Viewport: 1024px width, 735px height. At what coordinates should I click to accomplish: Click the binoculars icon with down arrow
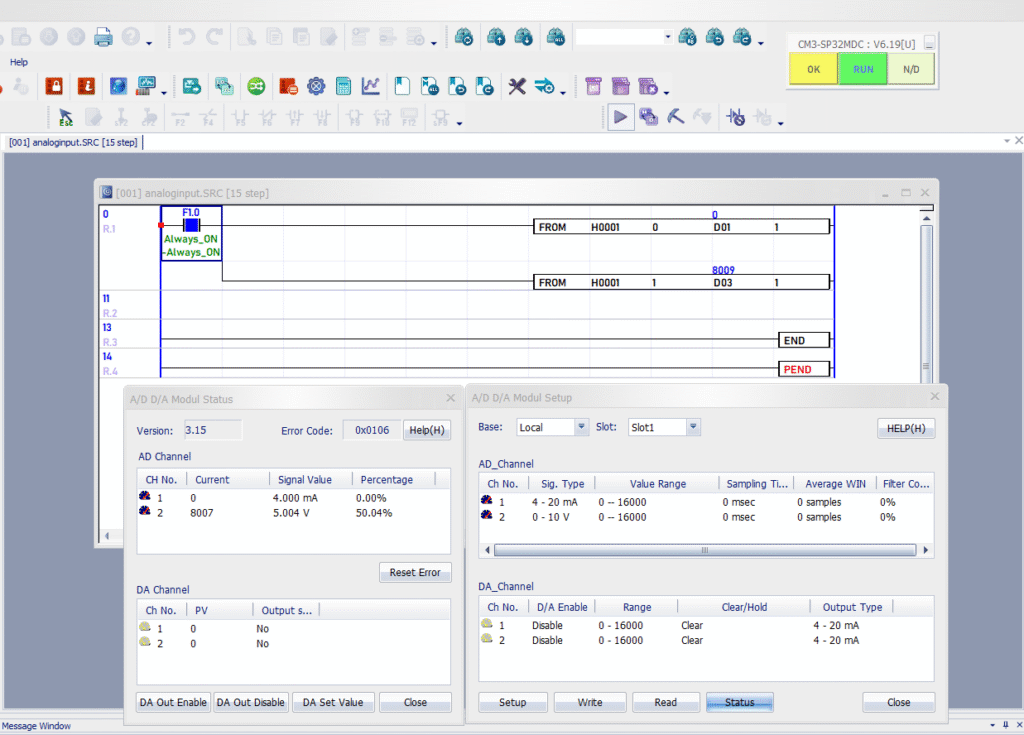pos(523,37)
